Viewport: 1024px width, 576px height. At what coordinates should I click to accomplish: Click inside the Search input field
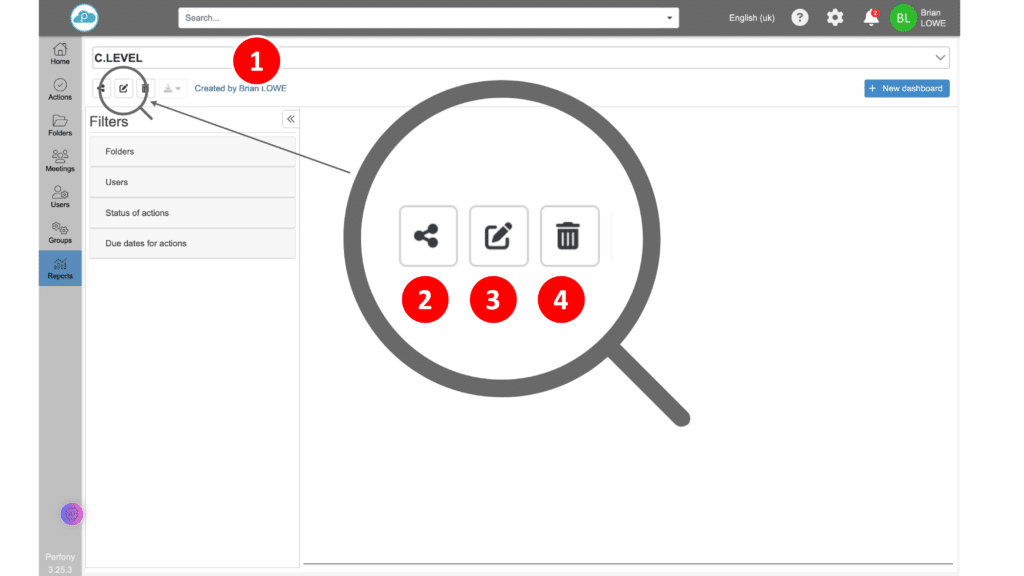[x=420, y=18]
